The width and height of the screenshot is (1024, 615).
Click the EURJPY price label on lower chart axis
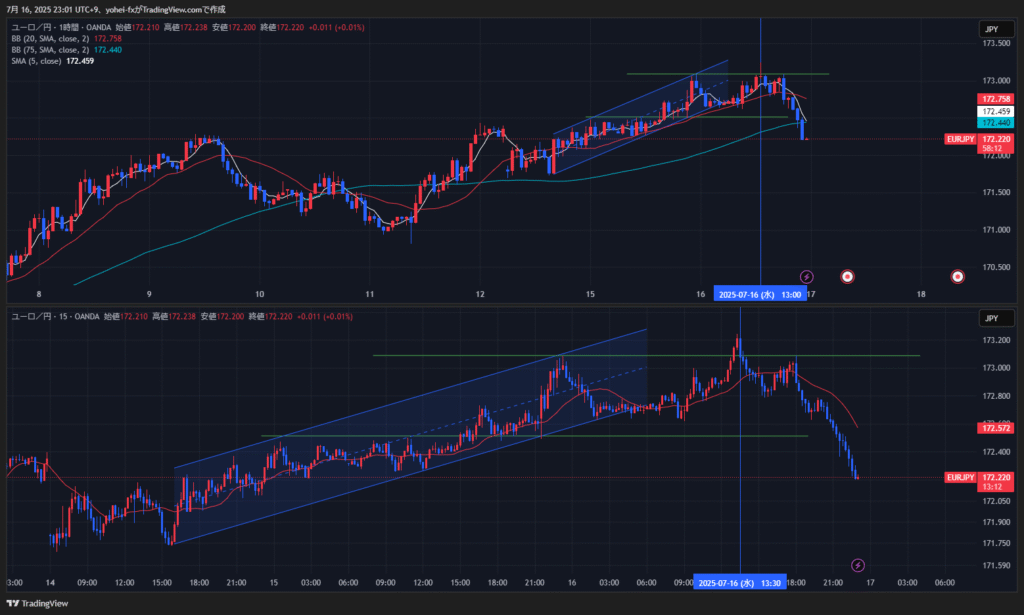pyautogui.click(x=960, y=478)
